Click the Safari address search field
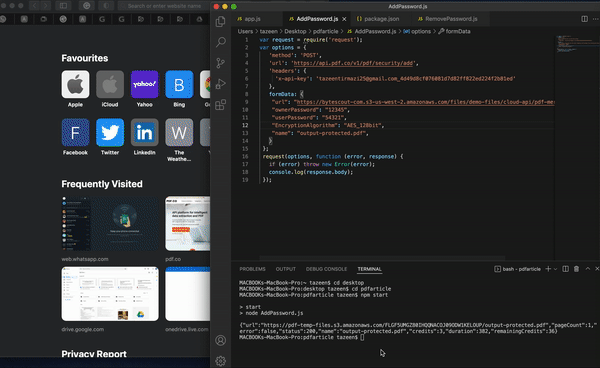This screenshot has height=368, width=600. (x=164, y=6)
